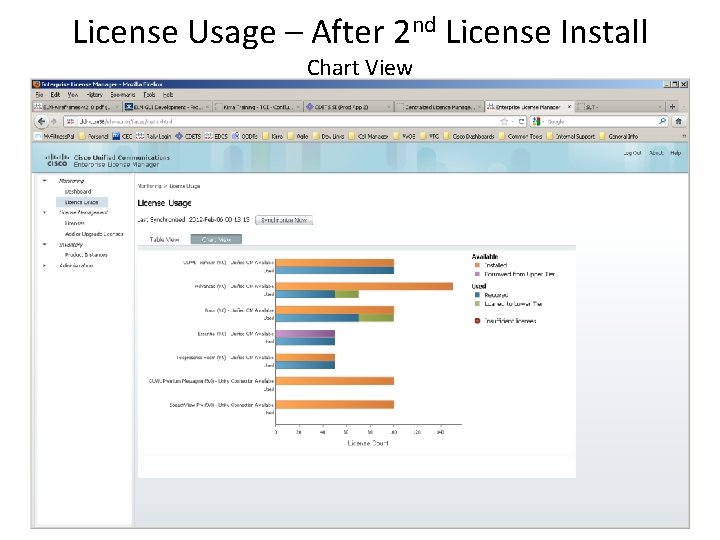Click the Google search magnifier icon
Viewport: 720px width, 540px height.
(662, 121)
